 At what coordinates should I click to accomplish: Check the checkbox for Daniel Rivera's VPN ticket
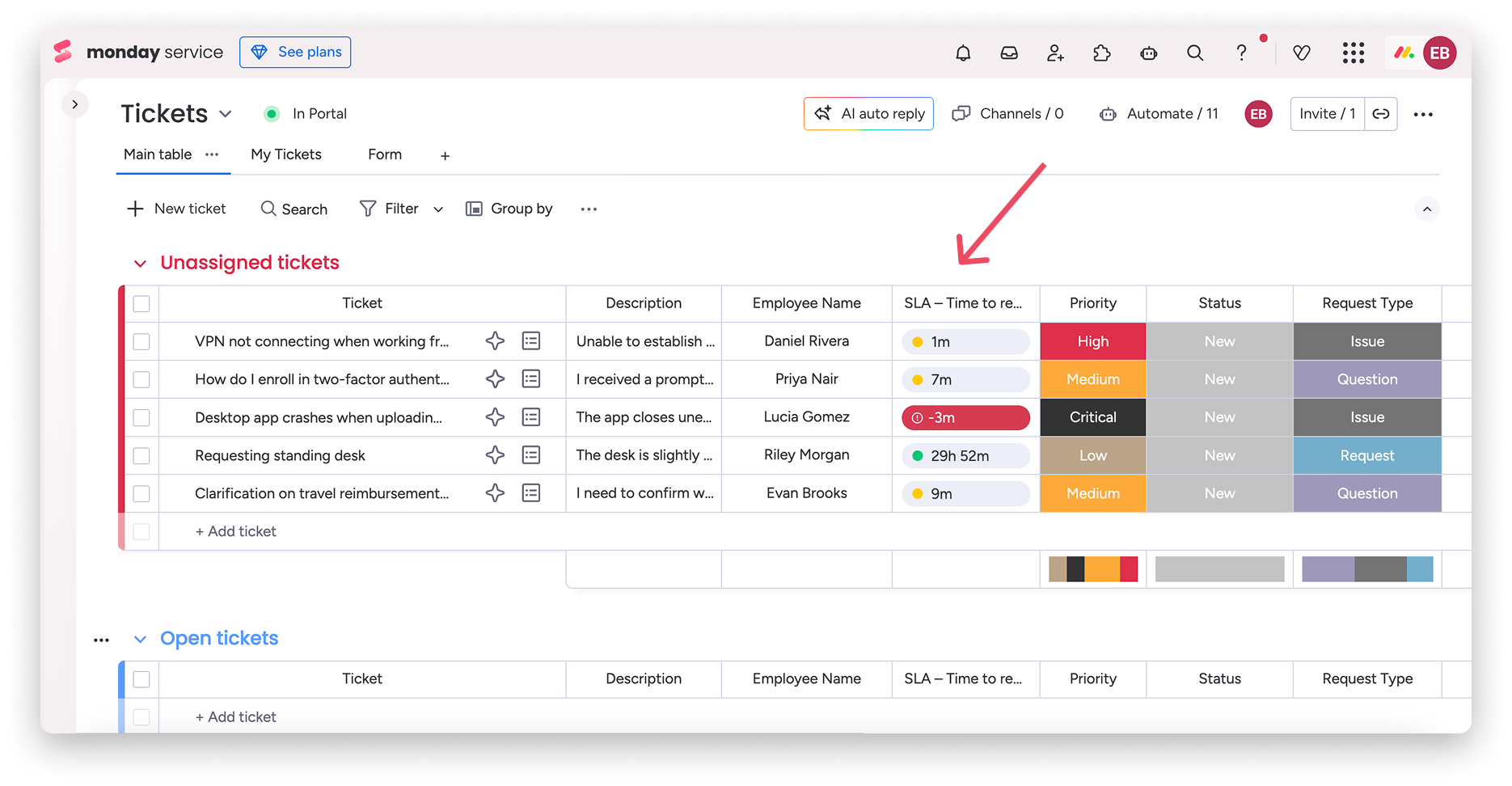pos(141,341)
